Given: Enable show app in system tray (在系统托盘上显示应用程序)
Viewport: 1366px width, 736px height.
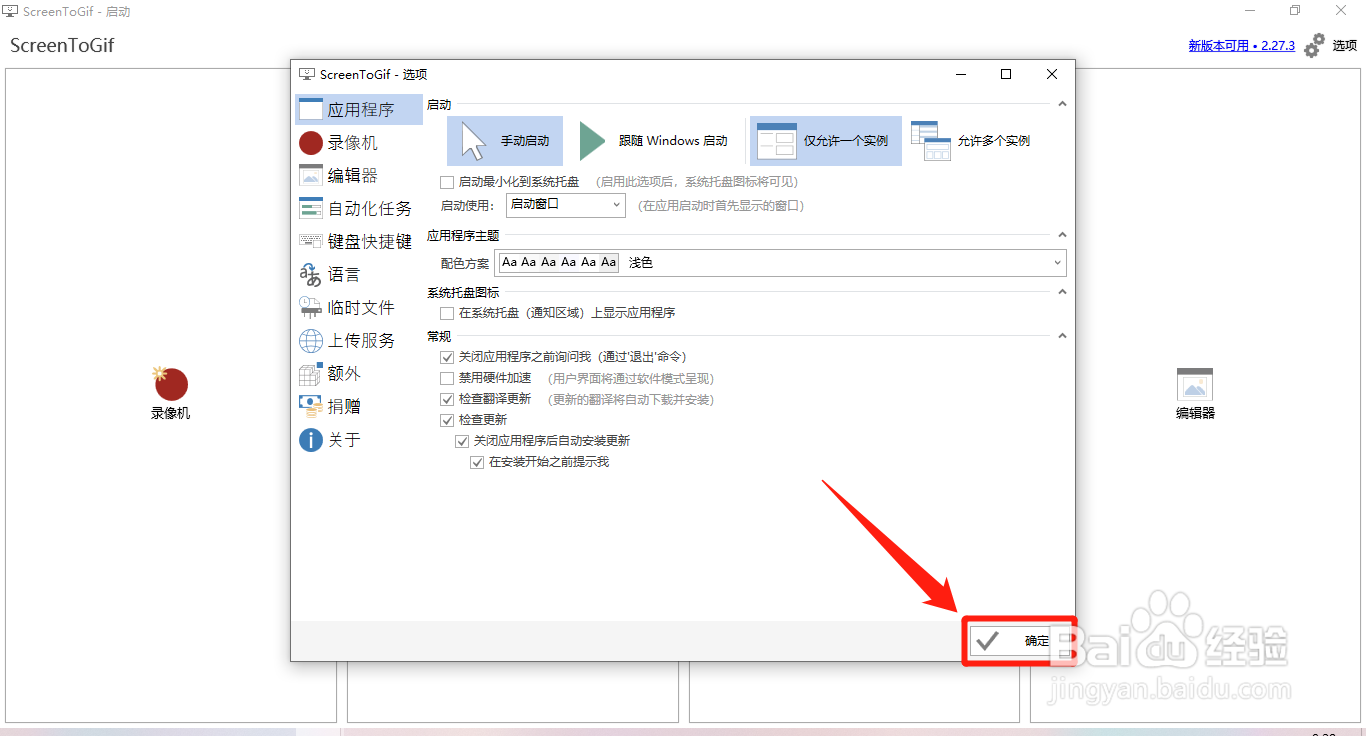Looking at the screenshot, I should (x=447, y=313).
